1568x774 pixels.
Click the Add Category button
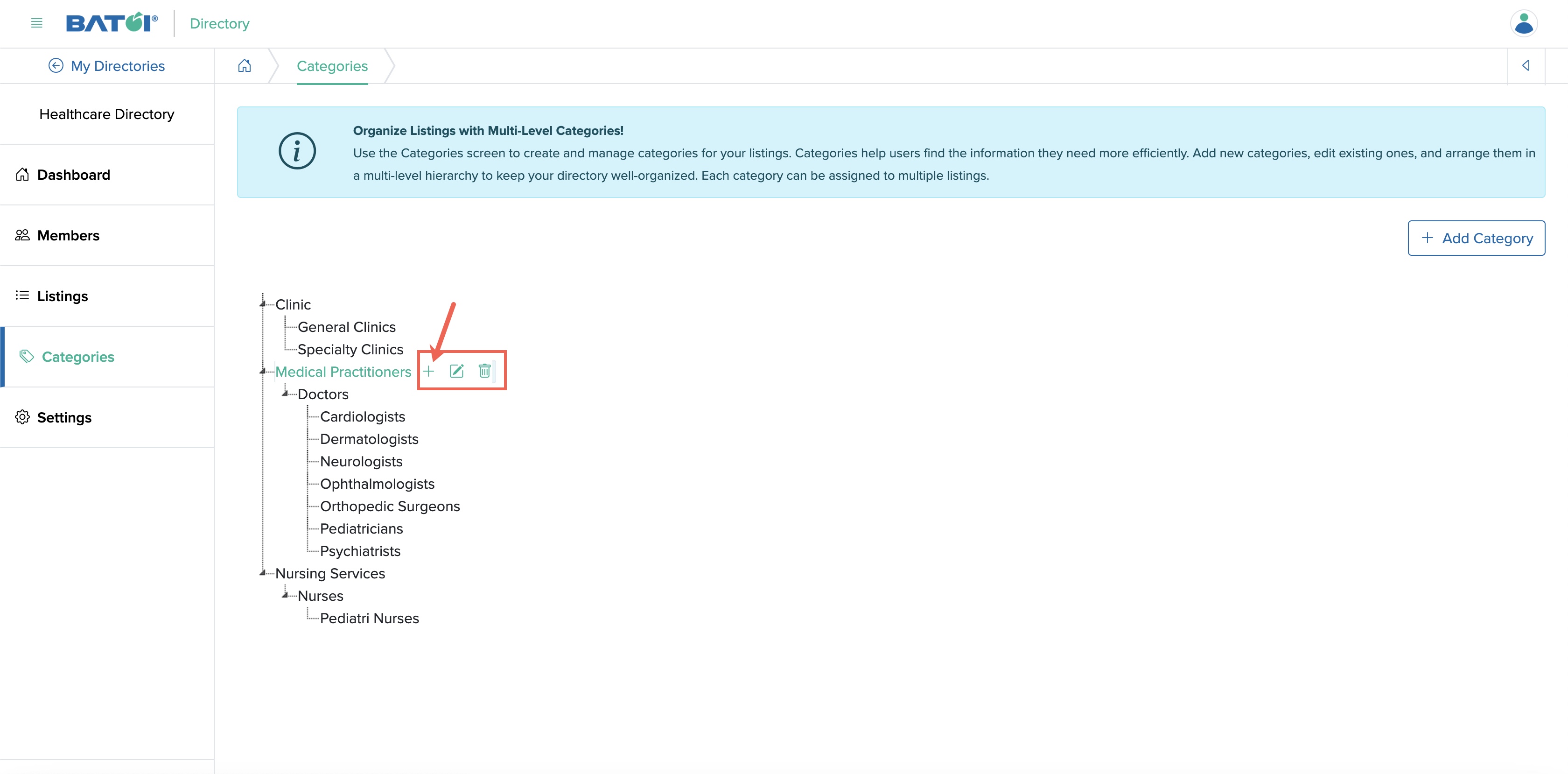tap(1476, 238)
